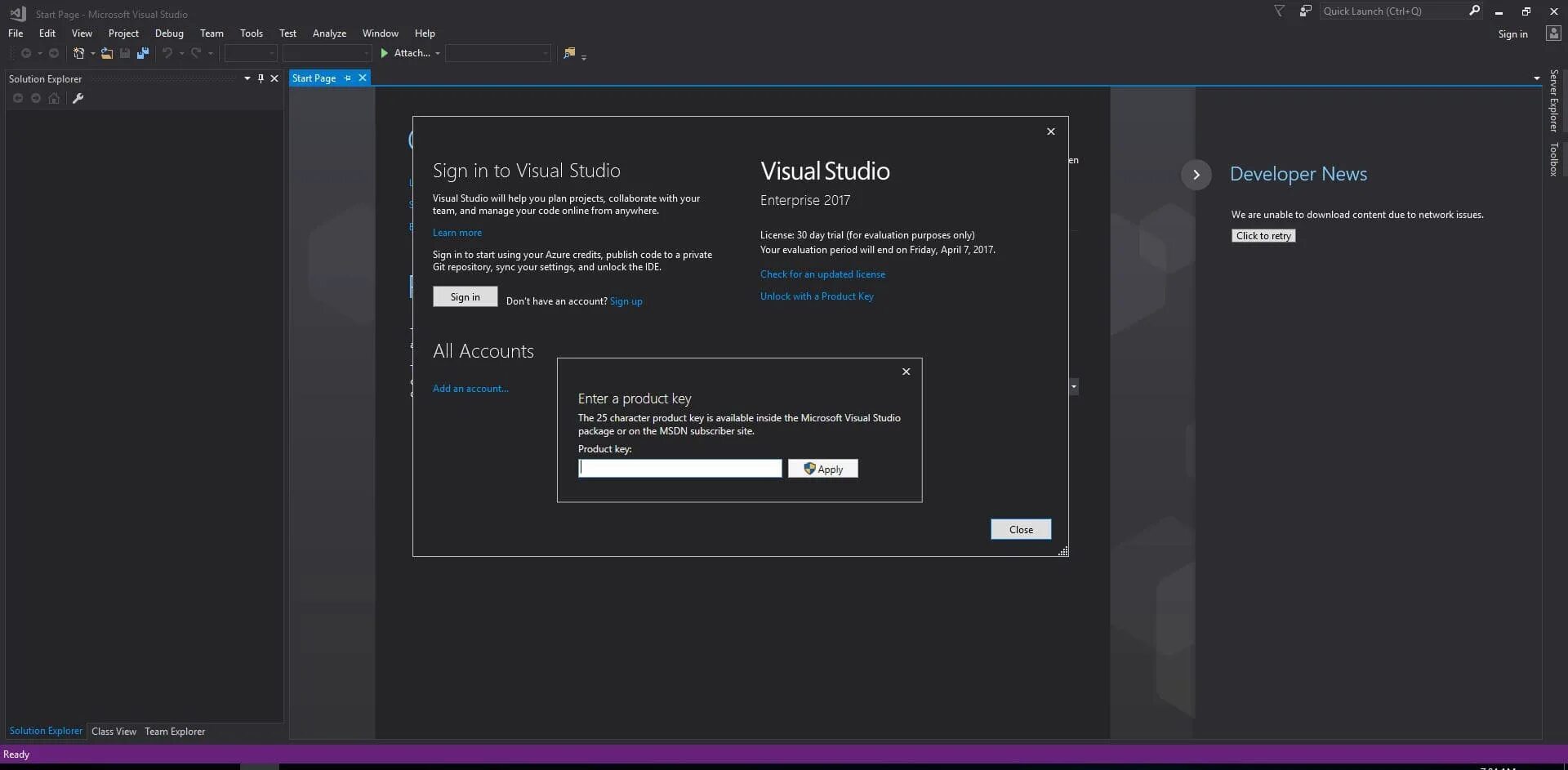Close the Sign in to Visual Studio dialog
The width and height of the screenshot is (1568, 770).
coord(1051,131)
